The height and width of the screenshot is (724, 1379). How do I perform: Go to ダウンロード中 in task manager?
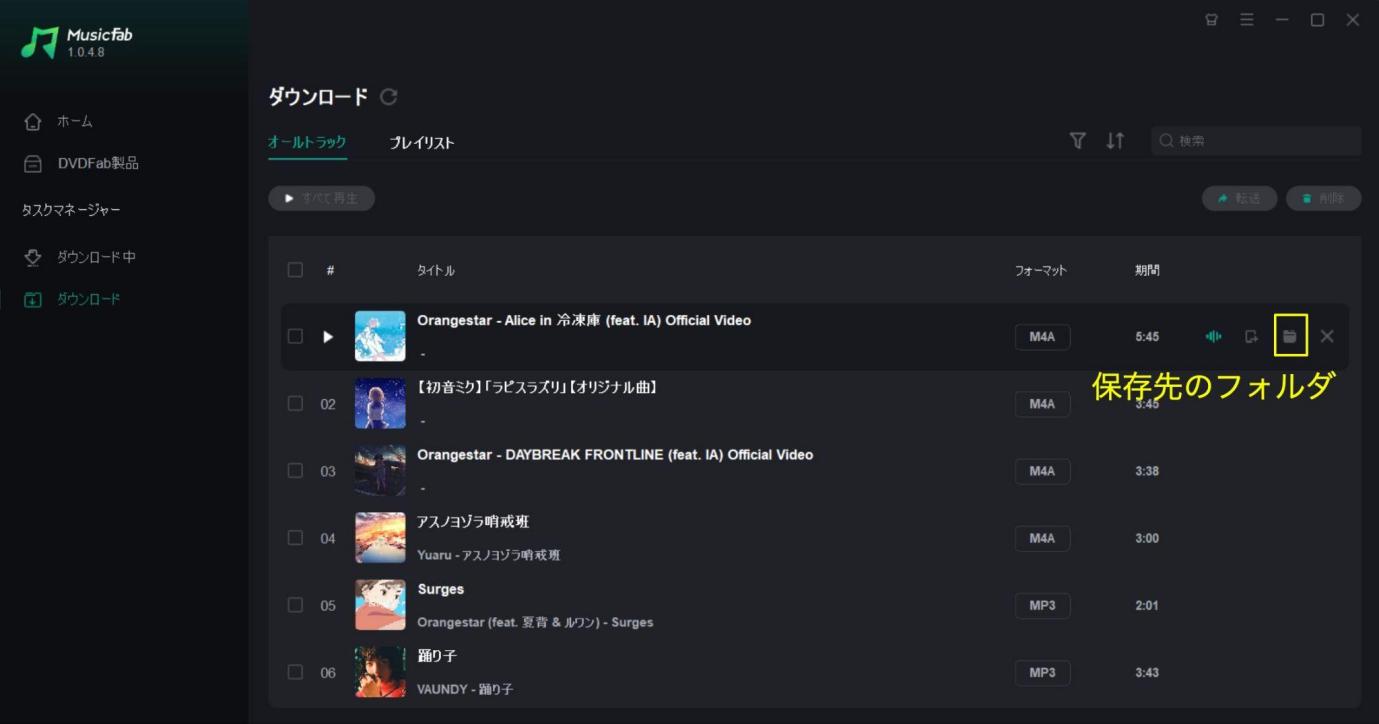(x=80, y=257)
